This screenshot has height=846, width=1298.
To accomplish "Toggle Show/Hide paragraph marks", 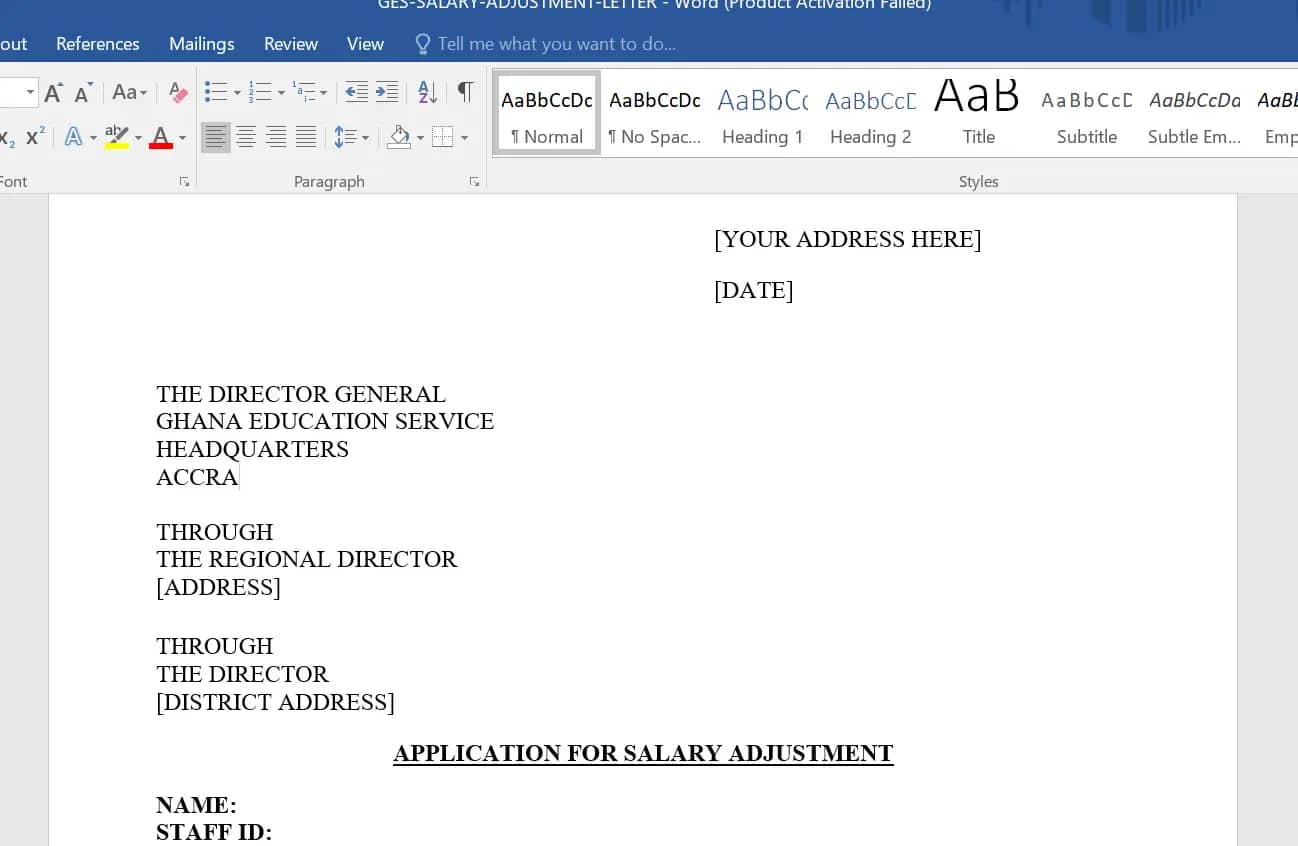I will (x=465, y=93).
